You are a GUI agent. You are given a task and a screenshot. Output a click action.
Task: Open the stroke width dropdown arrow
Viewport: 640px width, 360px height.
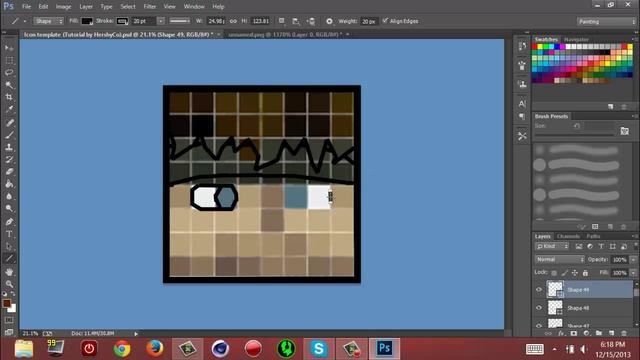[x=161, y=21]
